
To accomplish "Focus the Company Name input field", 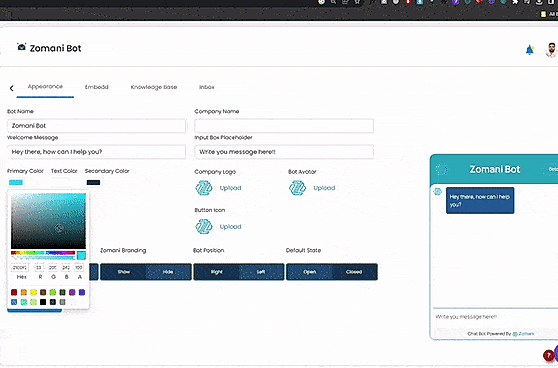I will (x=284, y=126).
